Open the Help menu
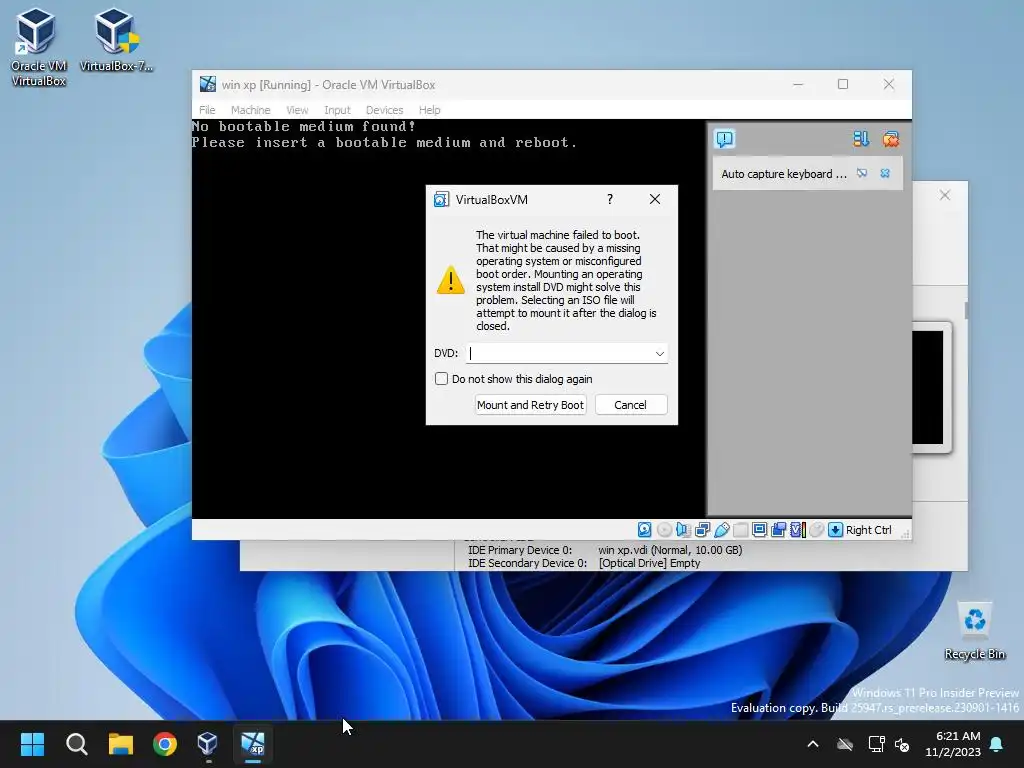This screenshot has height=768, width=1024. 430,110
